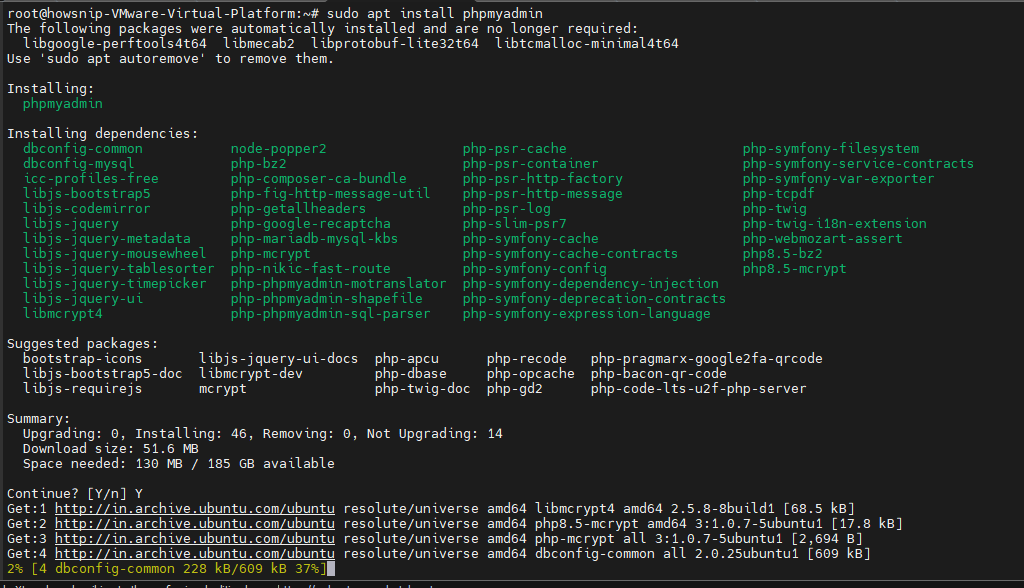1024x588 pixels.
Task: Click php-tcpdf package name
Action: [778, 194]
